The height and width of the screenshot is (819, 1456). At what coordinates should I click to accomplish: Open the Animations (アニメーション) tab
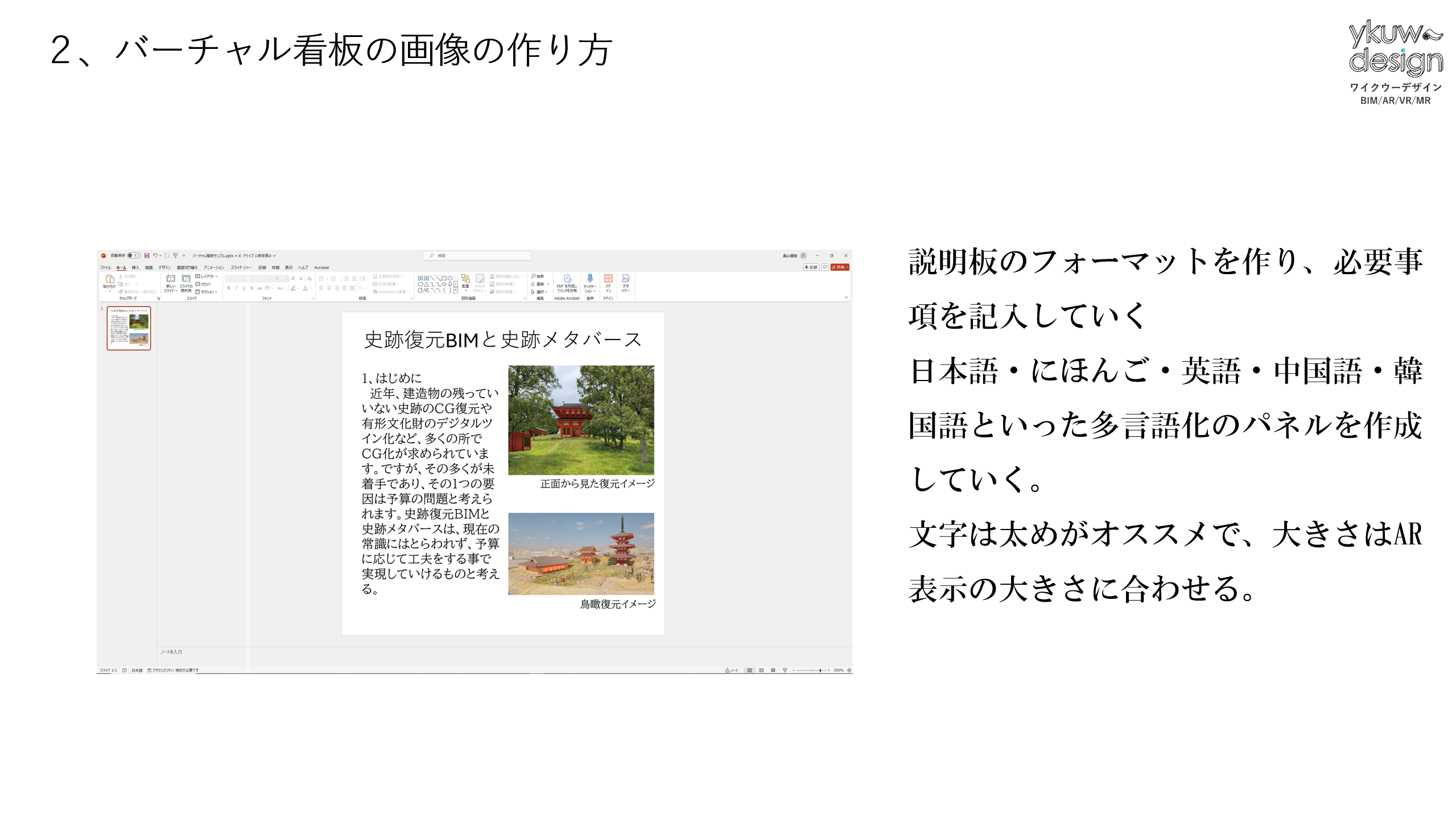click(214, 267)
